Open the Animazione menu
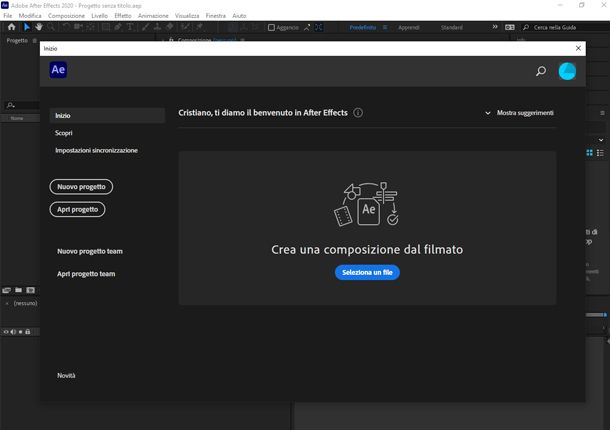The height and width of the screenshot is (430, 610). [153, 16]
